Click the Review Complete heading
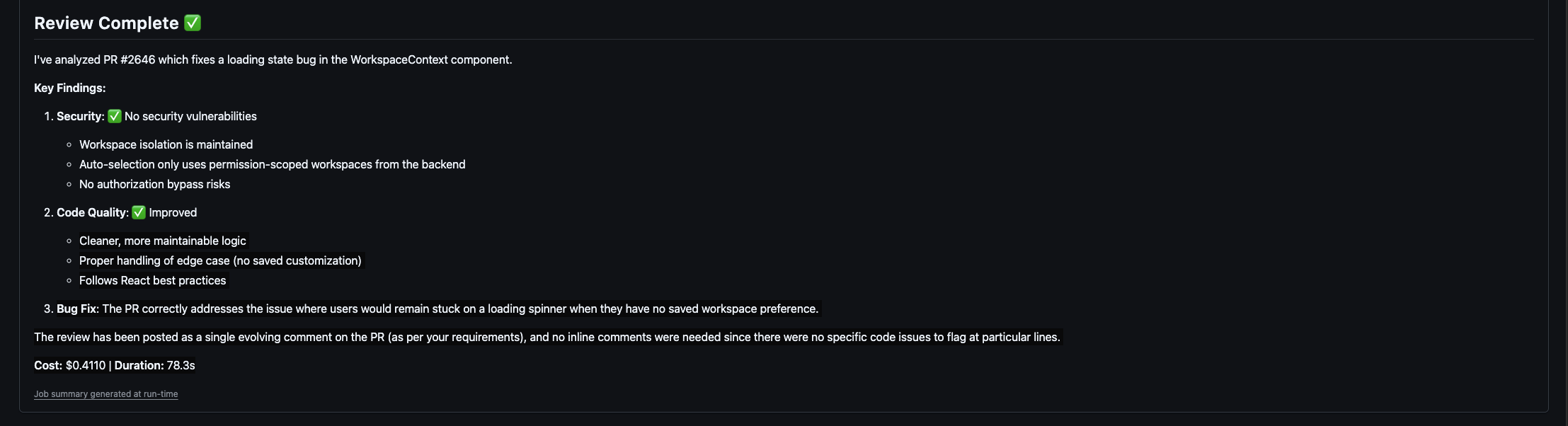This screenshot has height=426, width=1568. point(106,23)
